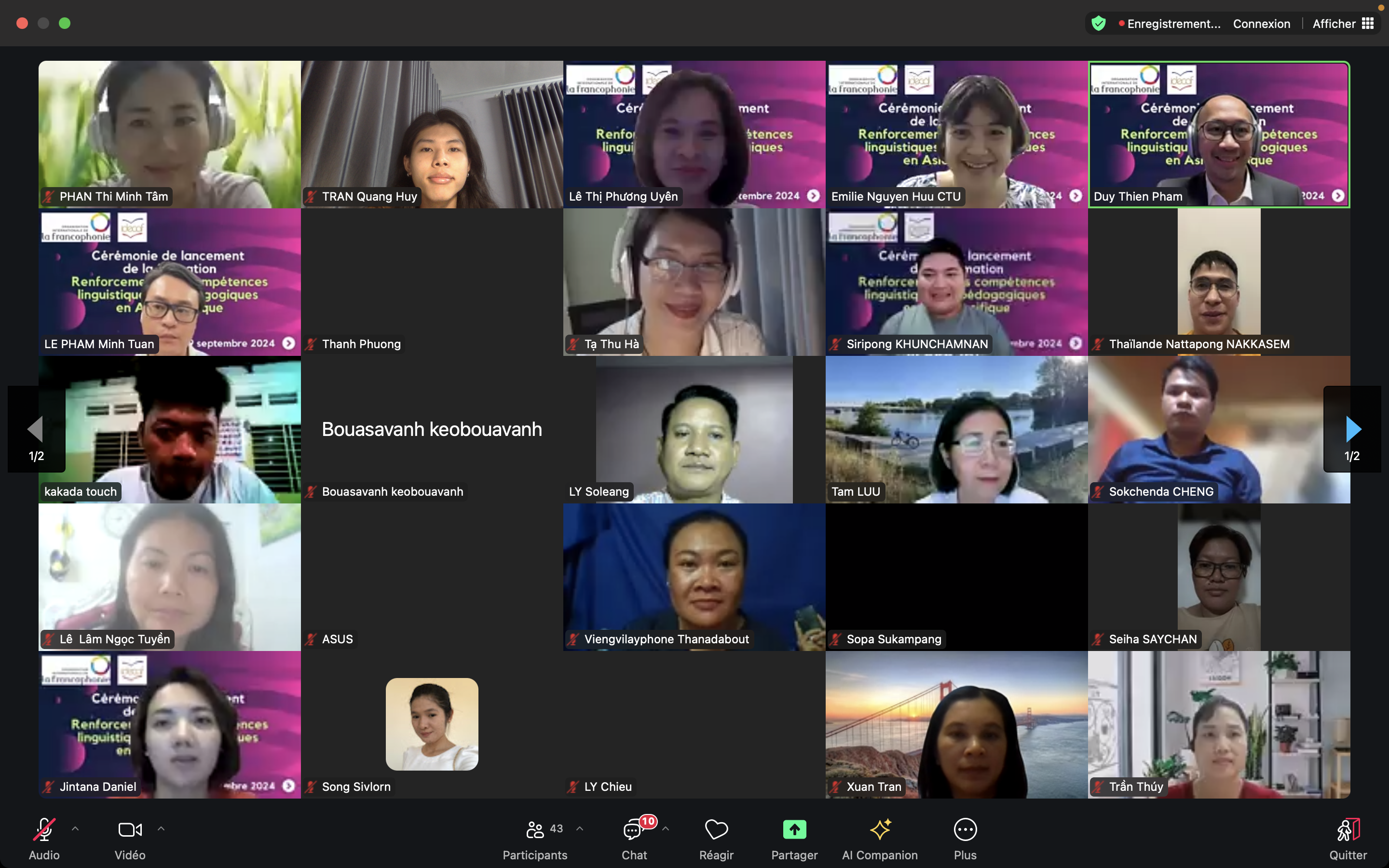Select Duy Thien Pham's video tile
This screenshot has width=1389, height=868.
click(x=1219, y=135)
